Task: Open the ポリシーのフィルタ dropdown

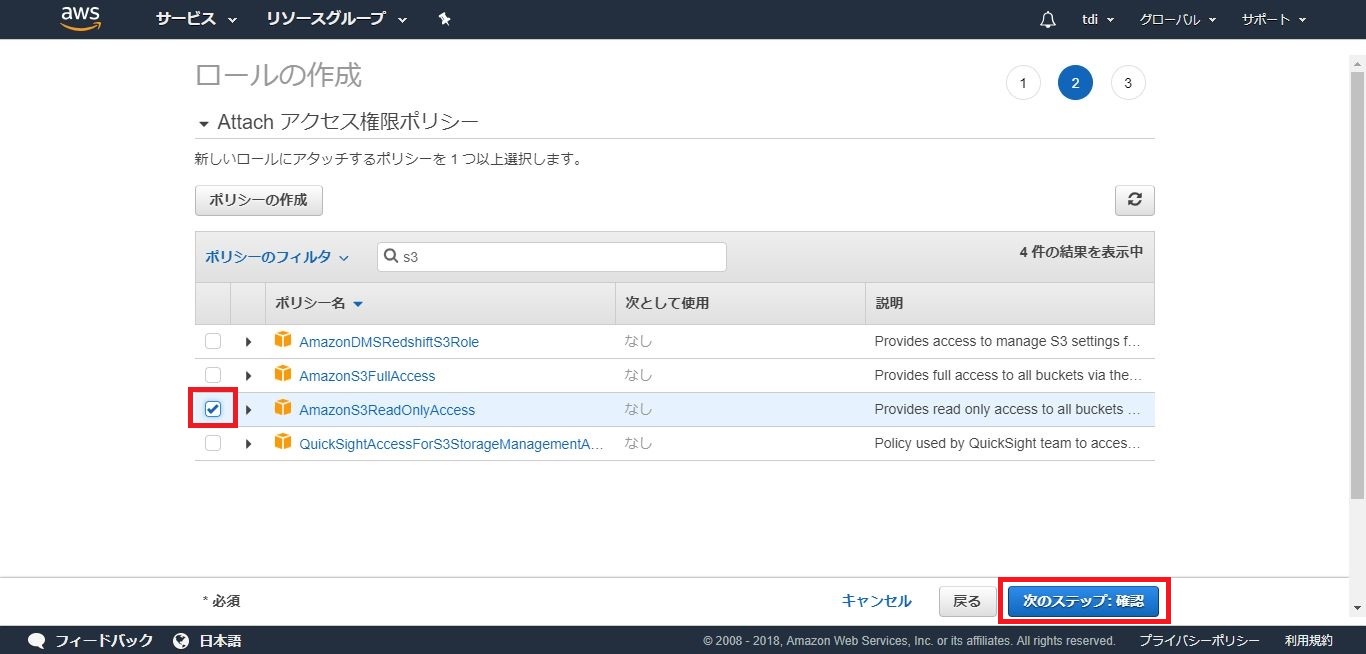Action: [x=277, y=257]
